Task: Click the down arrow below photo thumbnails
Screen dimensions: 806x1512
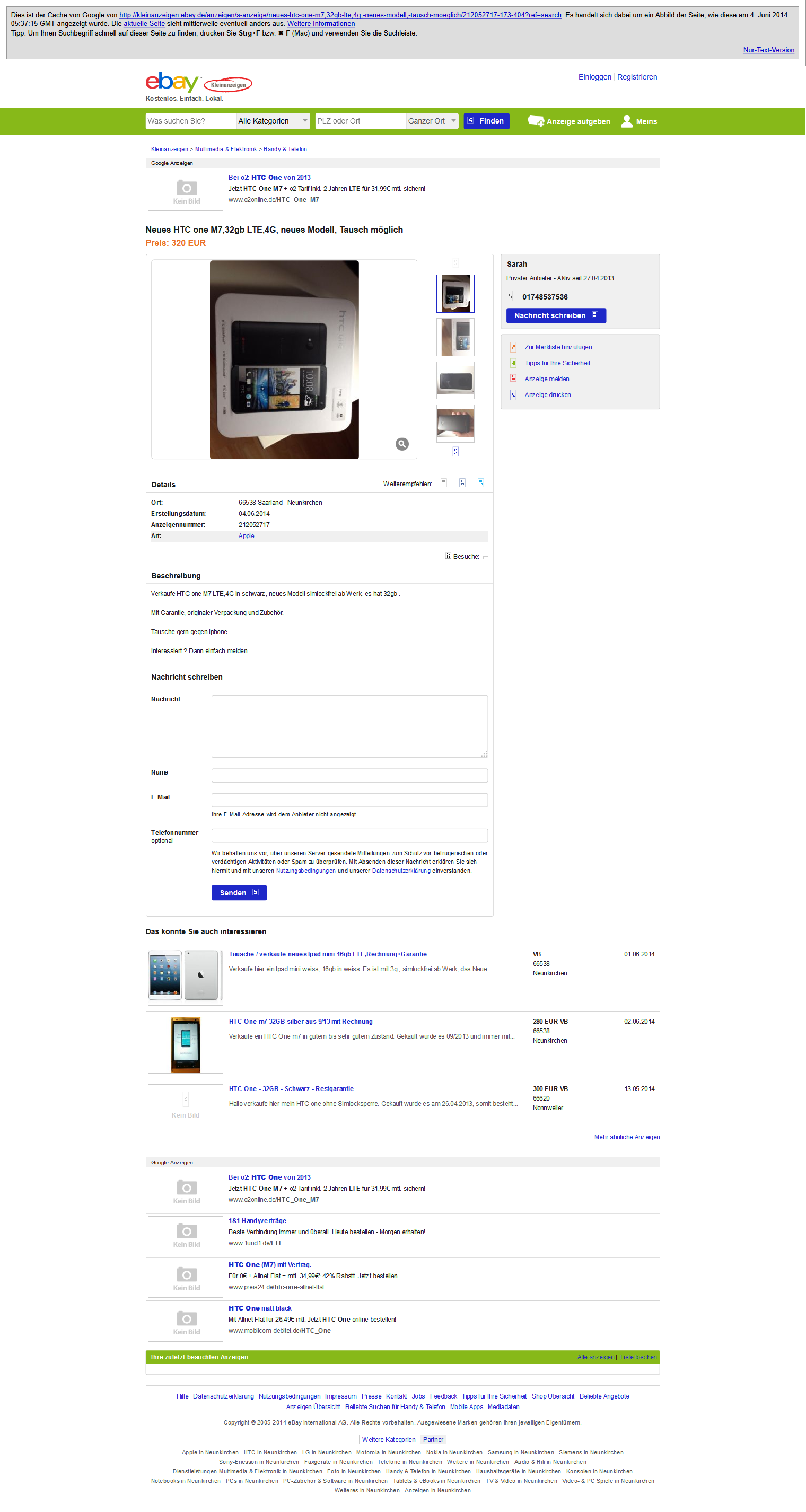Action: click(455, 451)
